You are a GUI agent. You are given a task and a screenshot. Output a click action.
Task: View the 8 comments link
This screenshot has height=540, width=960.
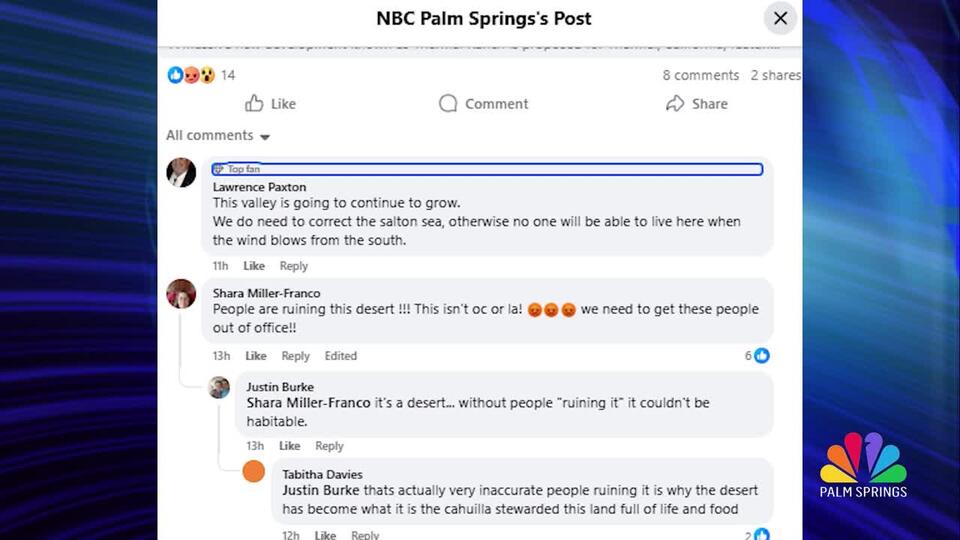(x=700, y=75)
